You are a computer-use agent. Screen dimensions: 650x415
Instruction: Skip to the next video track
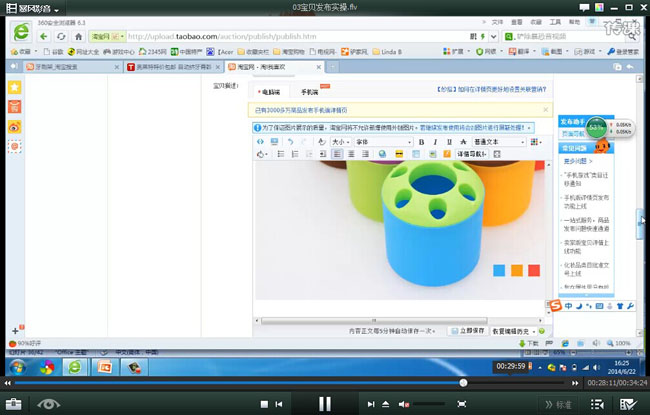pyautogui.click(x=371, y=404)
